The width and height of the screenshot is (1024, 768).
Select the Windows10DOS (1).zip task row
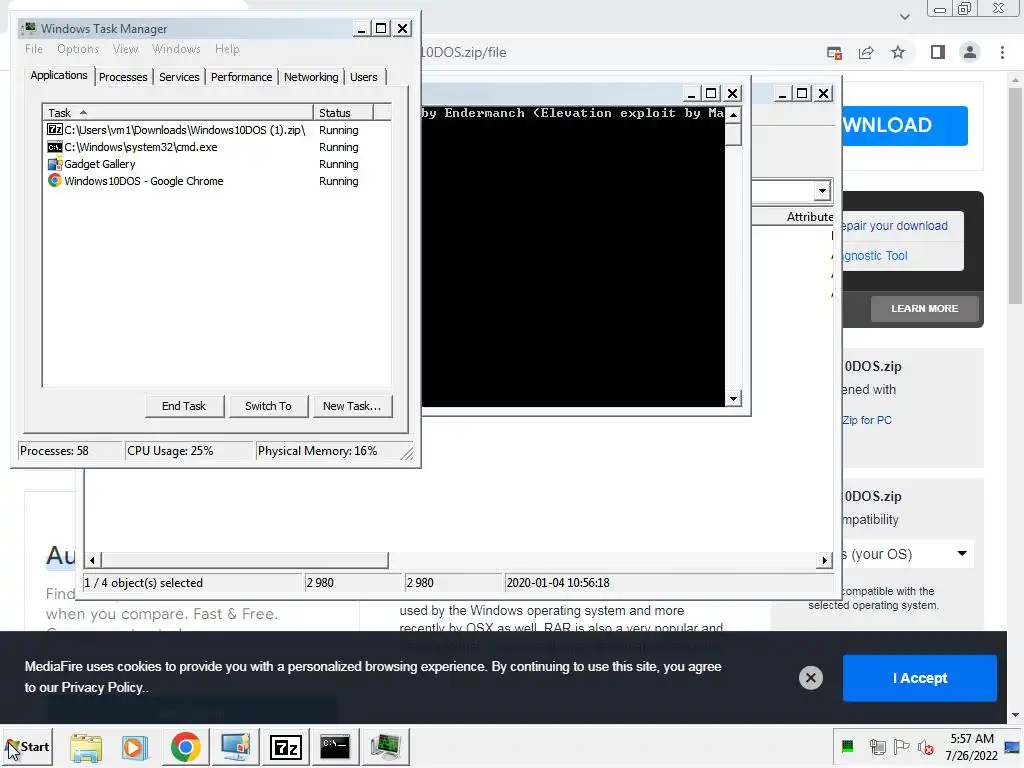217,130
